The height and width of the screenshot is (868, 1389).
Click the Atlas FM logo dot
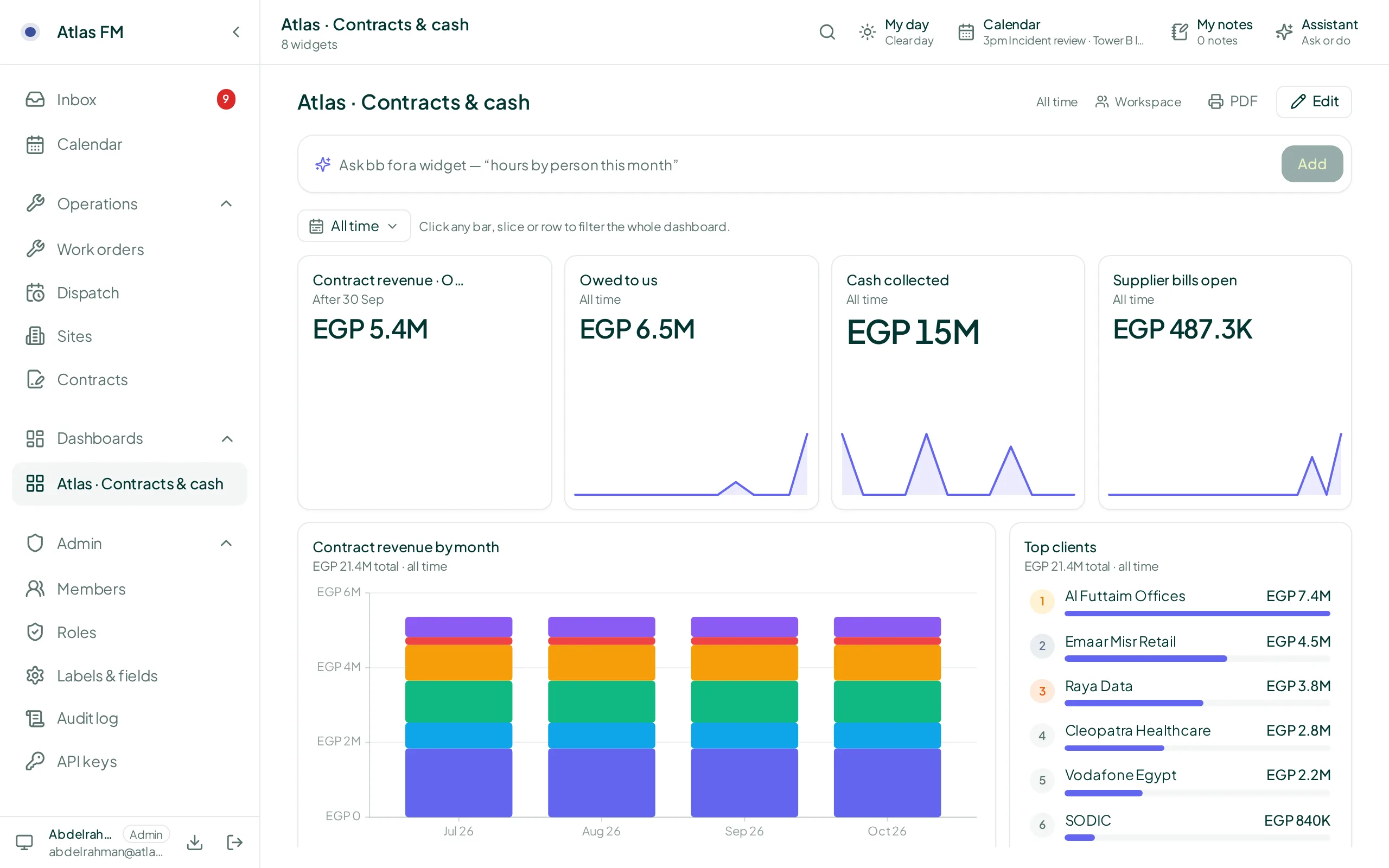[x=30, y=32]
